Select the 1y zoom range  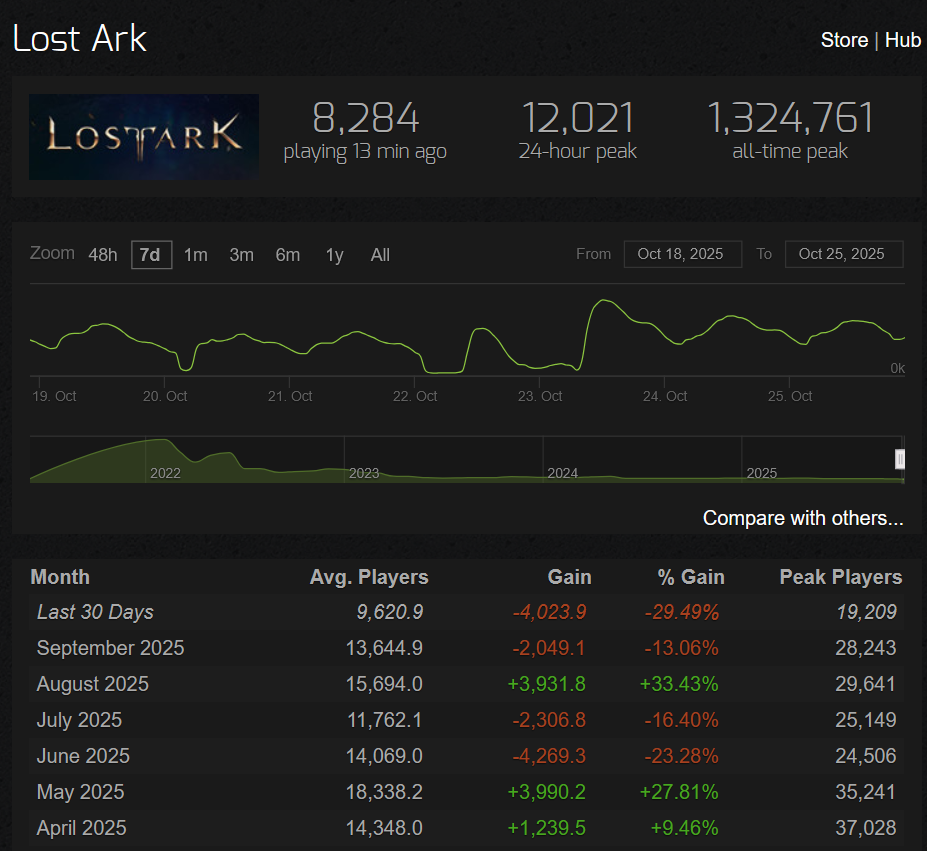click(x=335, y=255)
